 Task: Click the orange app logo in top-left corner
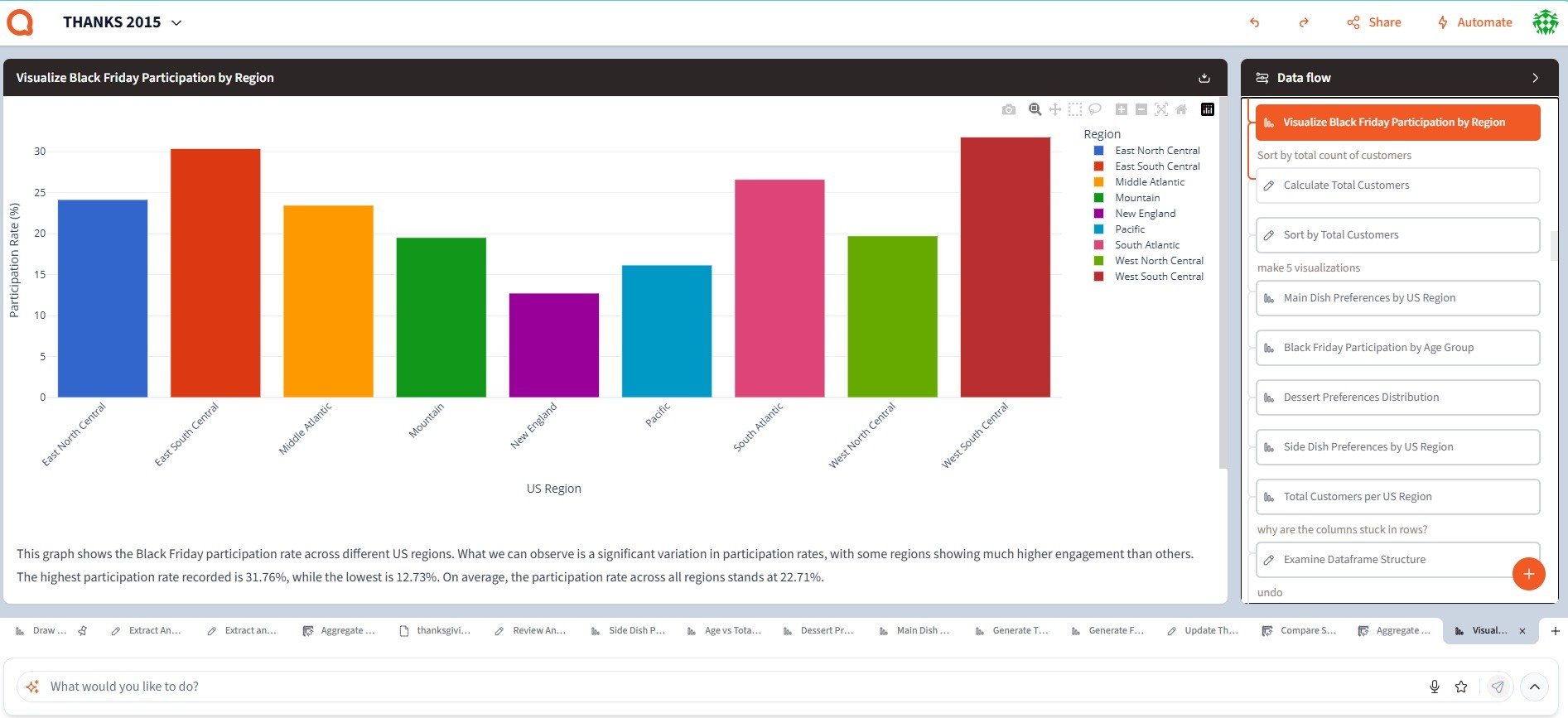coord(20,22)
